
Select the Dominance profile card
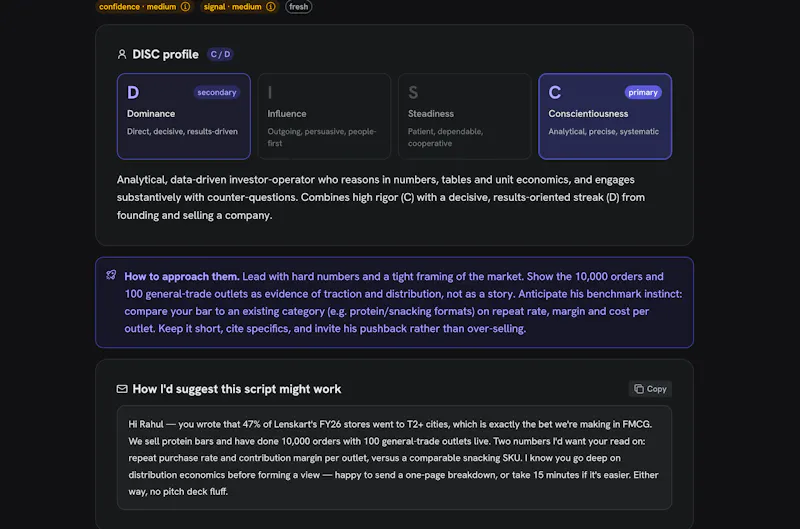coord(184,116)
